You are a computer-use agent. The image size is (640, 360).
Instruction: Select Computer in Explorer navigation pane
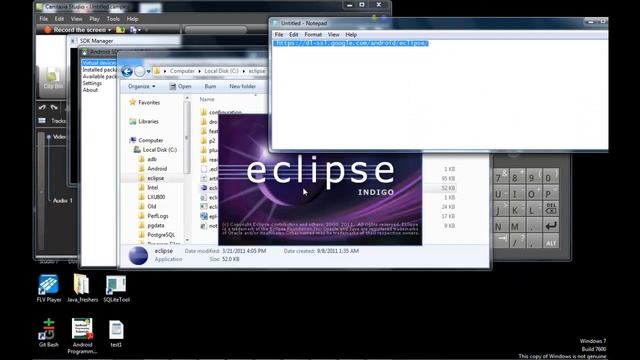tap(146, 140)
